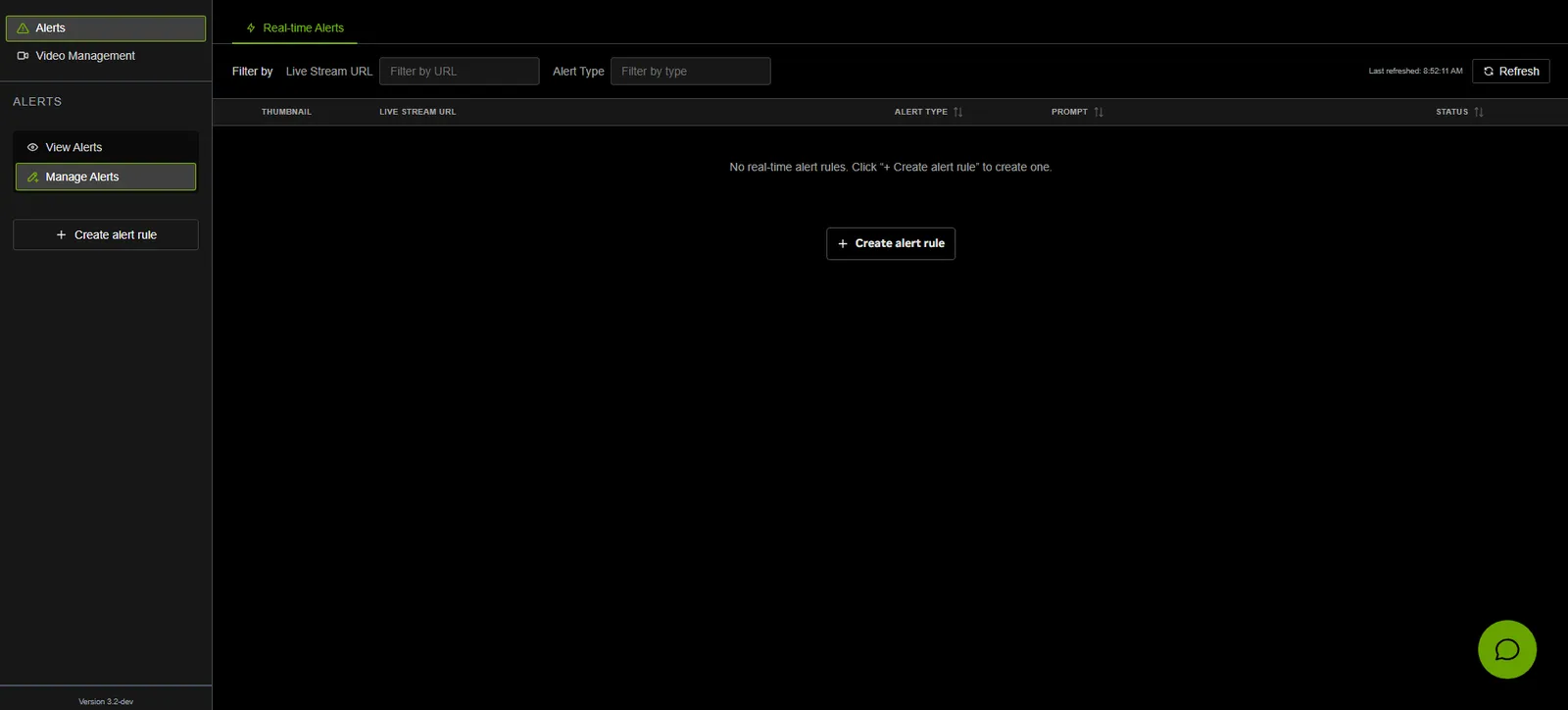Sort the table by Alert Type
The width and height of the screenshot is (1568, 710).
click(x=957, y=112)
